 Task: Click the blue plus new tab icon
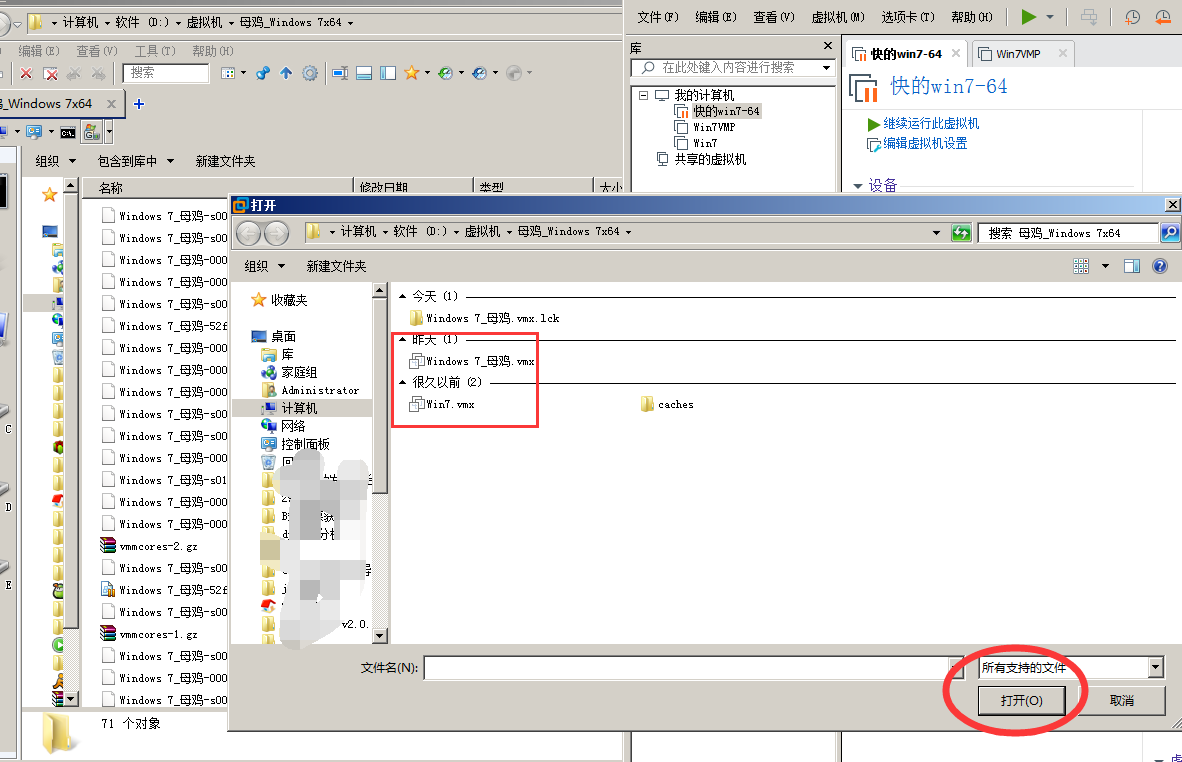pos(139,104)
